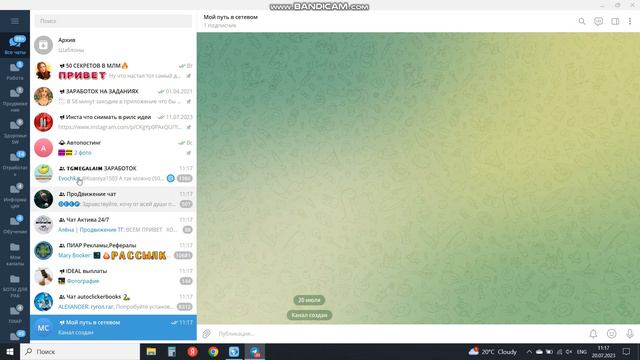Open the Обучение folder
This screenshot has width=640, height=360.
tap(15, 224)
